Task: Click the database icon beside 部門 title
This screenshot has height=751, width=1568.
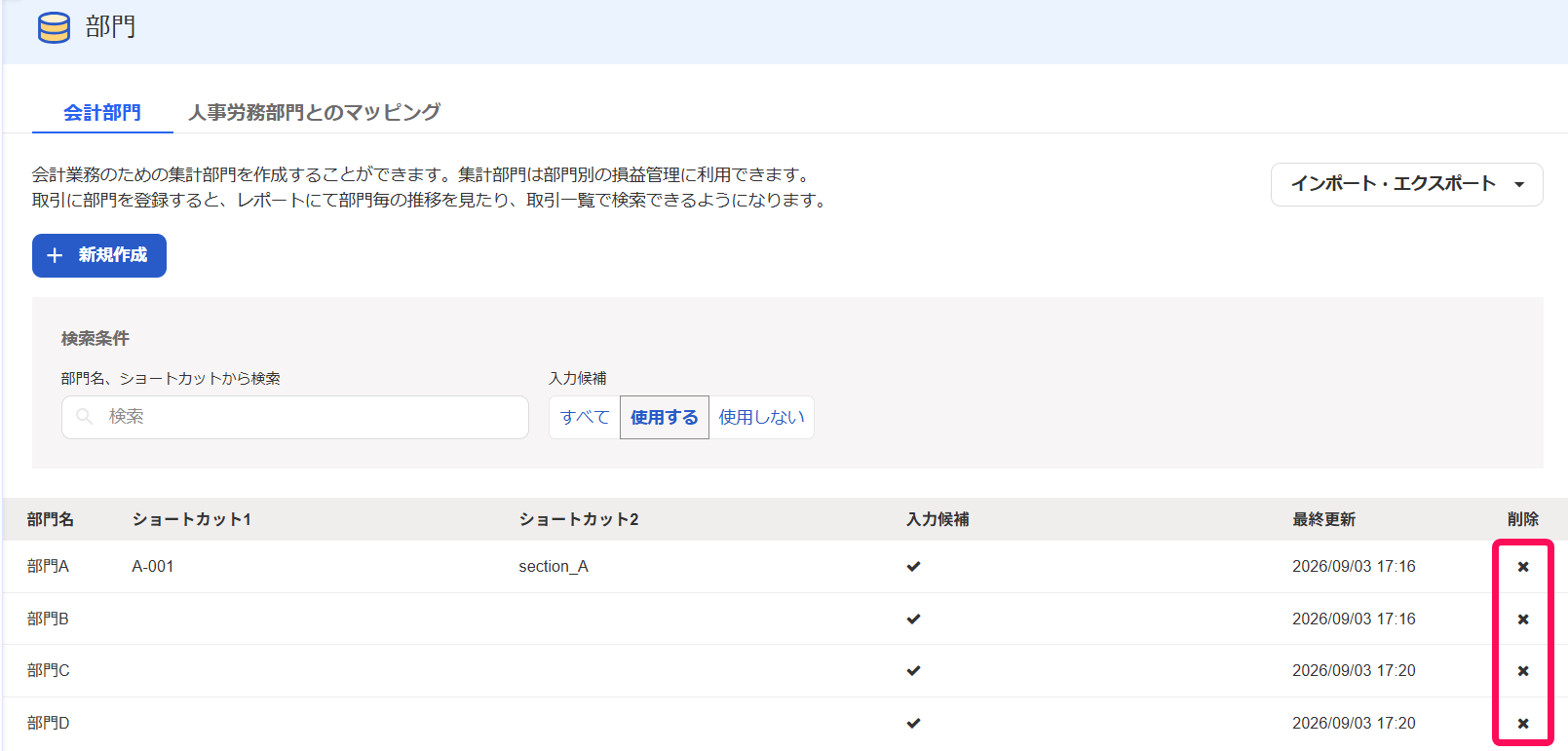Action: (x=54, y=27)
